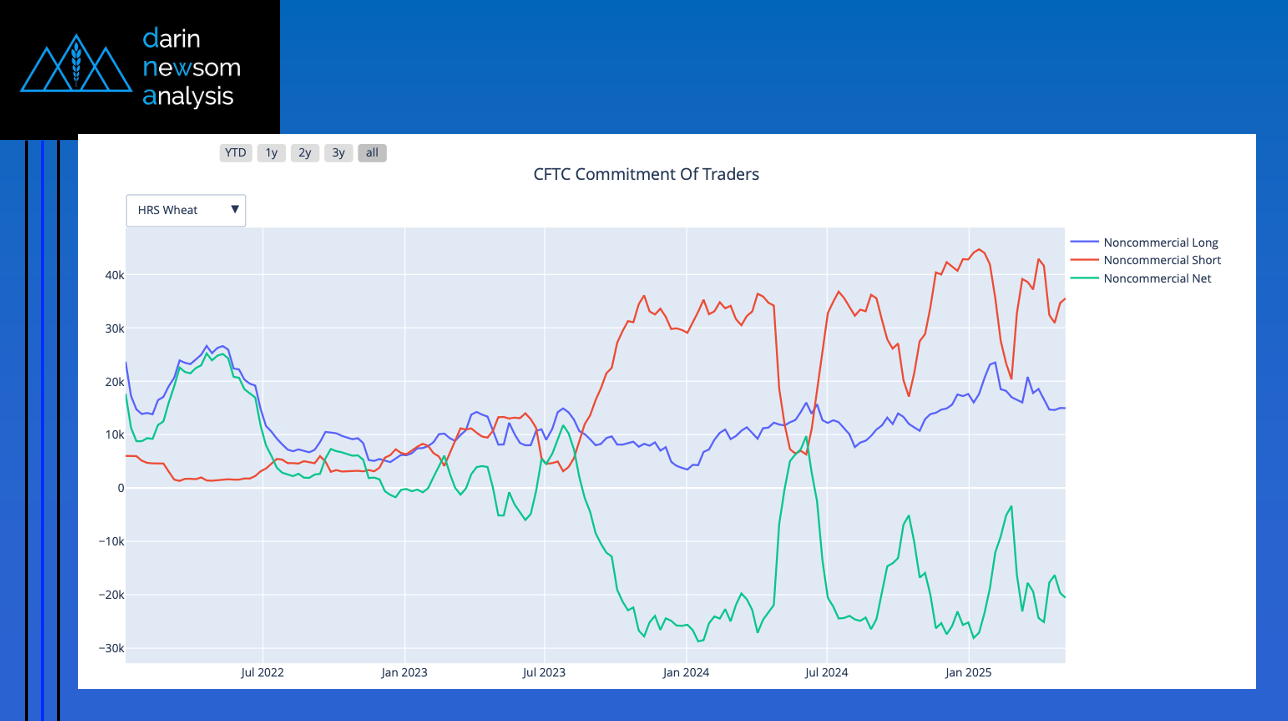Click the 'Jul 2022' x-axis label
Image resolution: width=1288 pixels, height=721 pixels.
262,672
